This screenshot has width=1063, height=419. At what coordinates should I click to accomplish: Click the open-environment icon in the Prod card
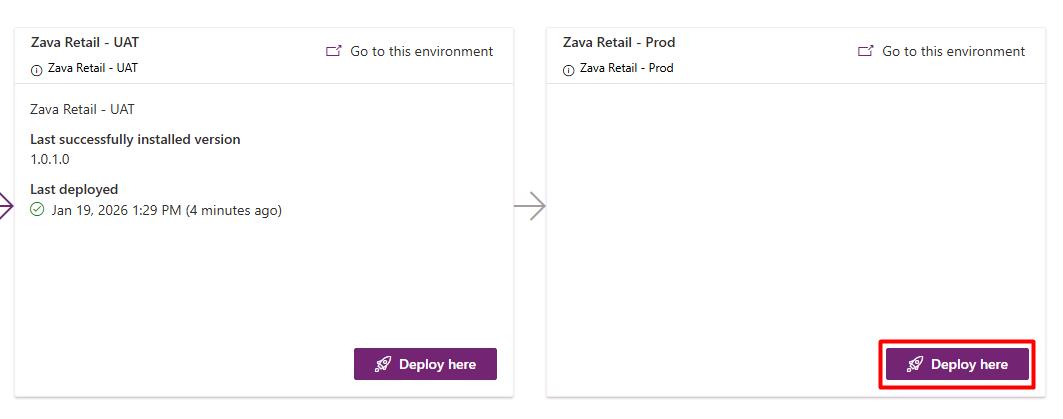[x=866, y=51]
